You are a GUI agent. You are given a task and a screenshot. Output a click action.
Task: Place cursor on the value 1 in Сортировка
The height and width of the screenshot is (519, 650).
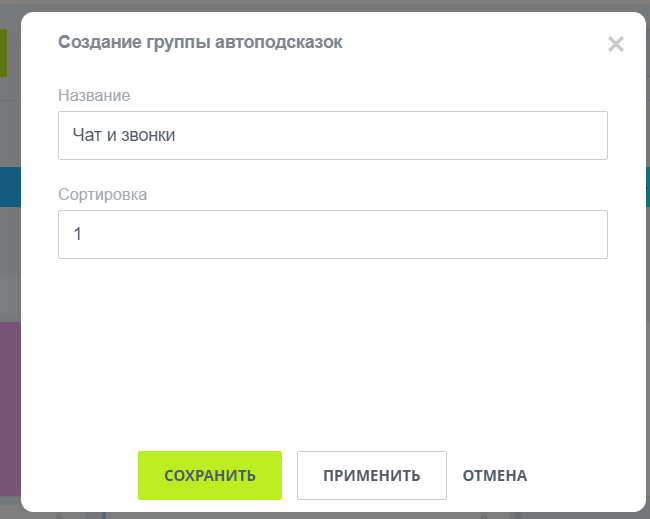pyautogui.click(x=77, y=234)
